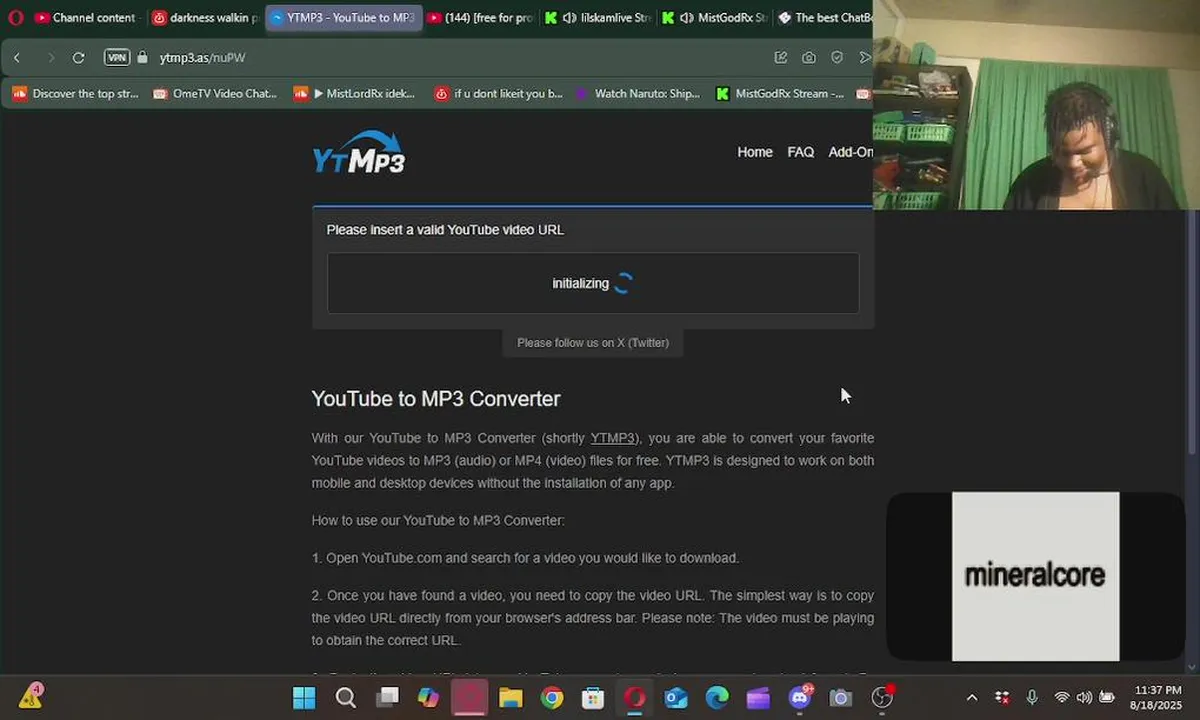Click the padlock site security icon

click(141, 58)
